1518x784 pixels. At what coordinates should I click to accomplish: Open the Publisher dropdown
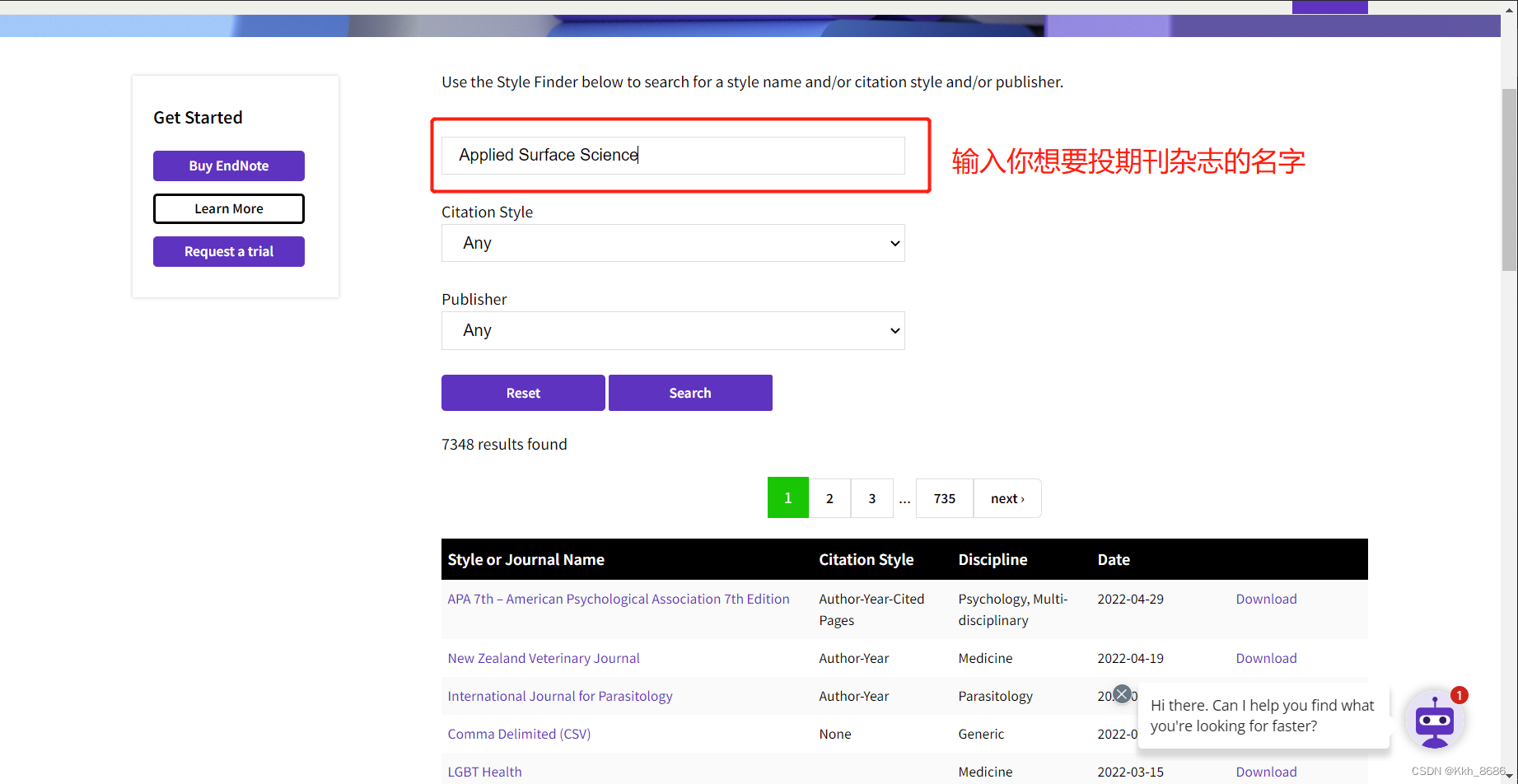pyautogui.click(x=673, y=330)
